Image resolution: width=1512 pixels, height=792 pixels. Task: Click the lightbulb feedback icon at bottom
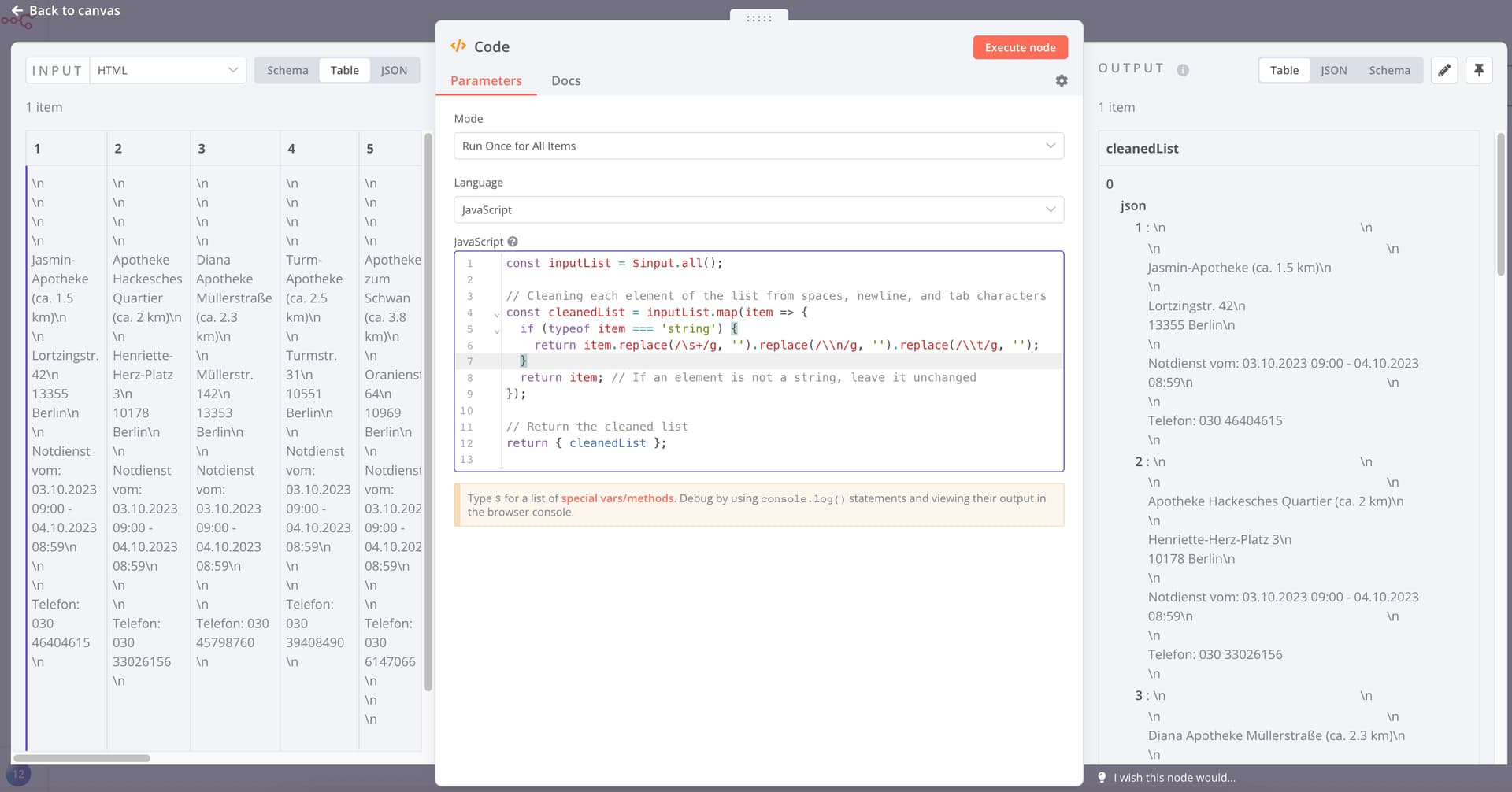1101,777
